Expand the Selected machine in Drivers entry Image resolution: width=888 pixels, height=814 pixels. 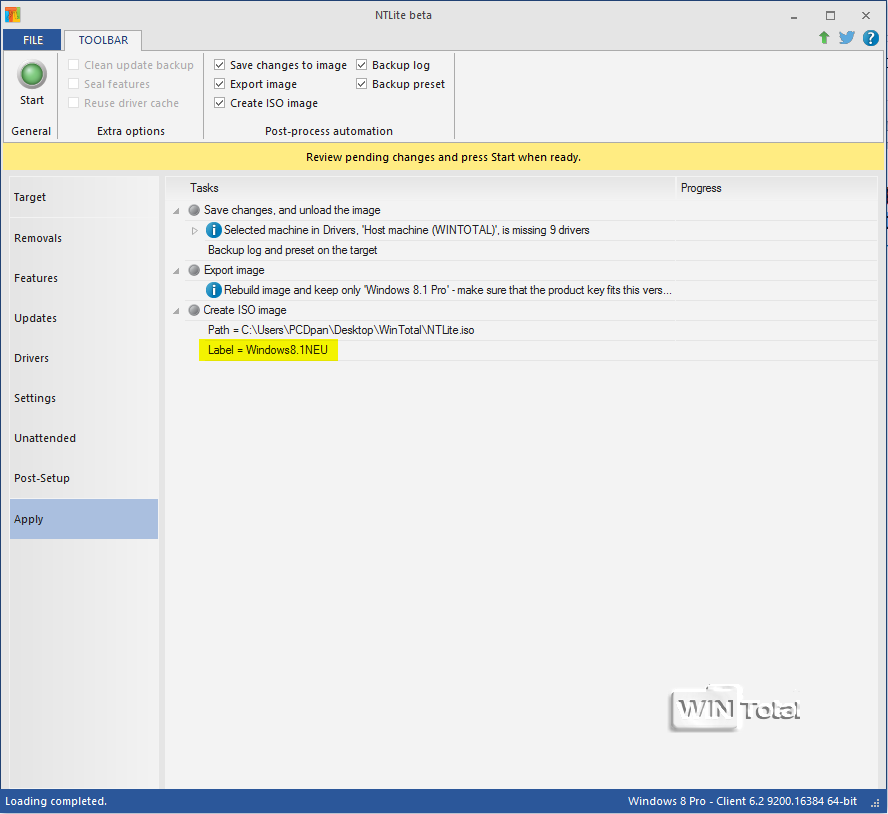pos(194,231)
